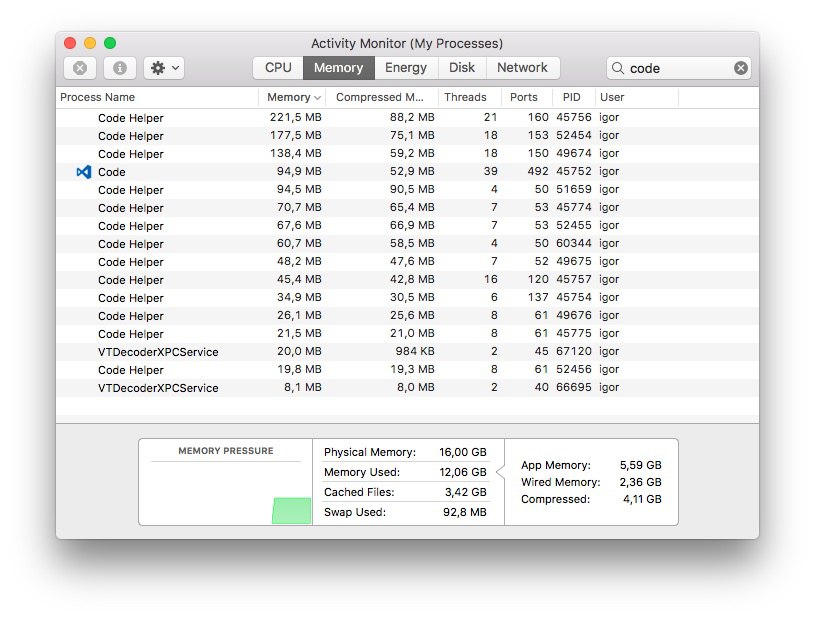Click the Quit Process stop icon
Viewport: 815px width, 619px height.
(80, 68)
